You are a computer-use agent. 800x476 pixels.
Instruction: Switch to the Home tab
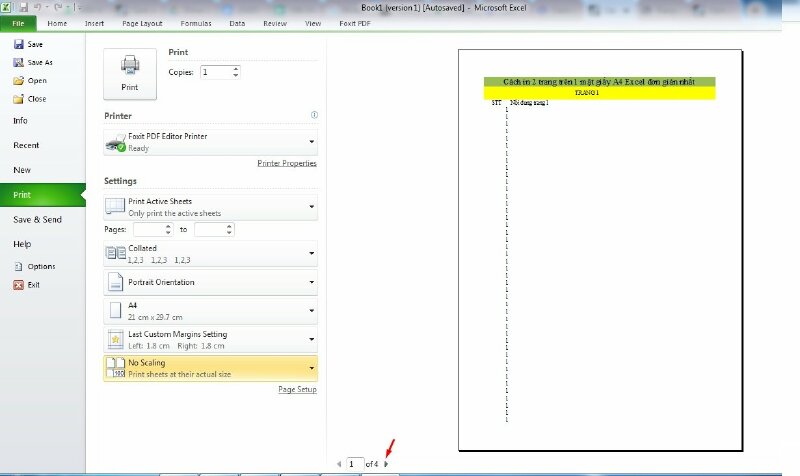(x=57, y=23)
